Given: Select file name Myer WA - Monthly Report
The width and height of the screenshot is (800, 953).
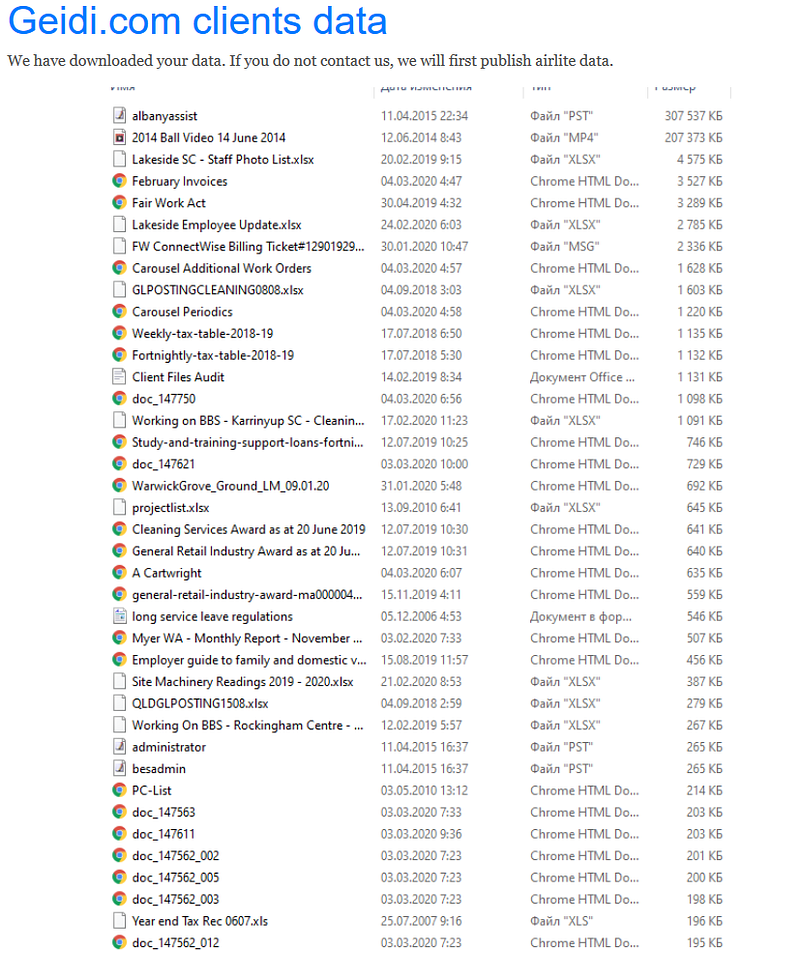Looking at the screenshot, I should click(x=247, y=638).
